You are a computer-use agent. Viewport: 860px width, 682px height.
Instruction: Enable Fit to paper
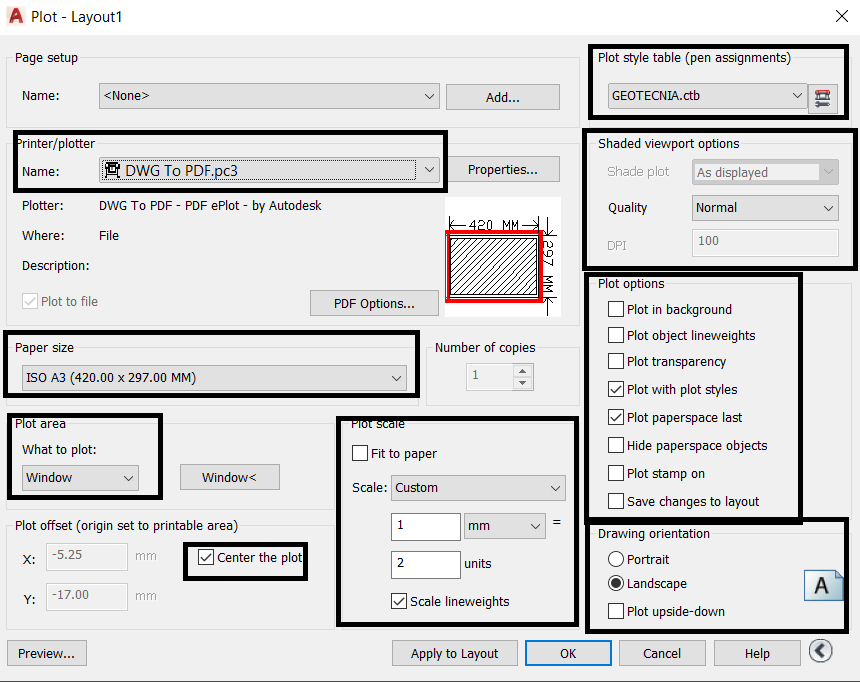tap(359, 453)
